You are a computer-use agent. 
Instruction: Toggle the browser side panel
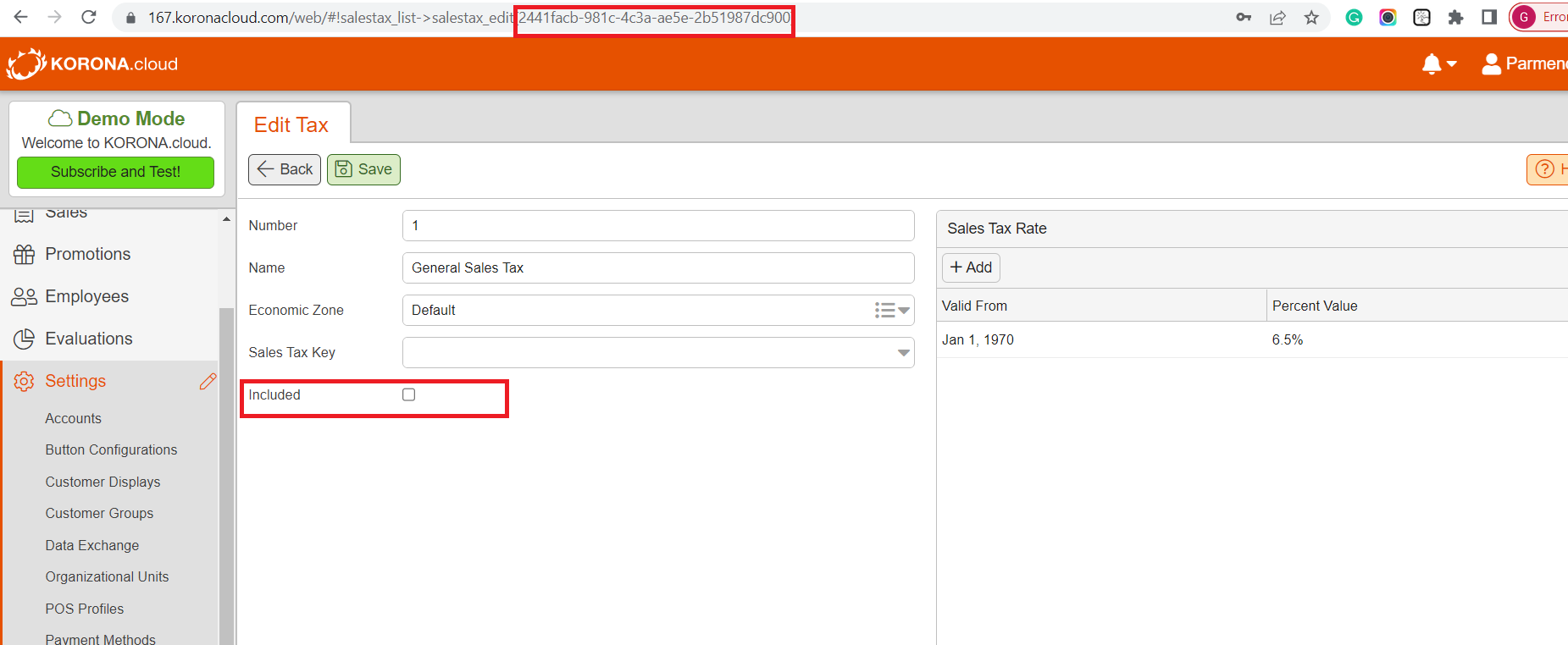(1489, 17)
